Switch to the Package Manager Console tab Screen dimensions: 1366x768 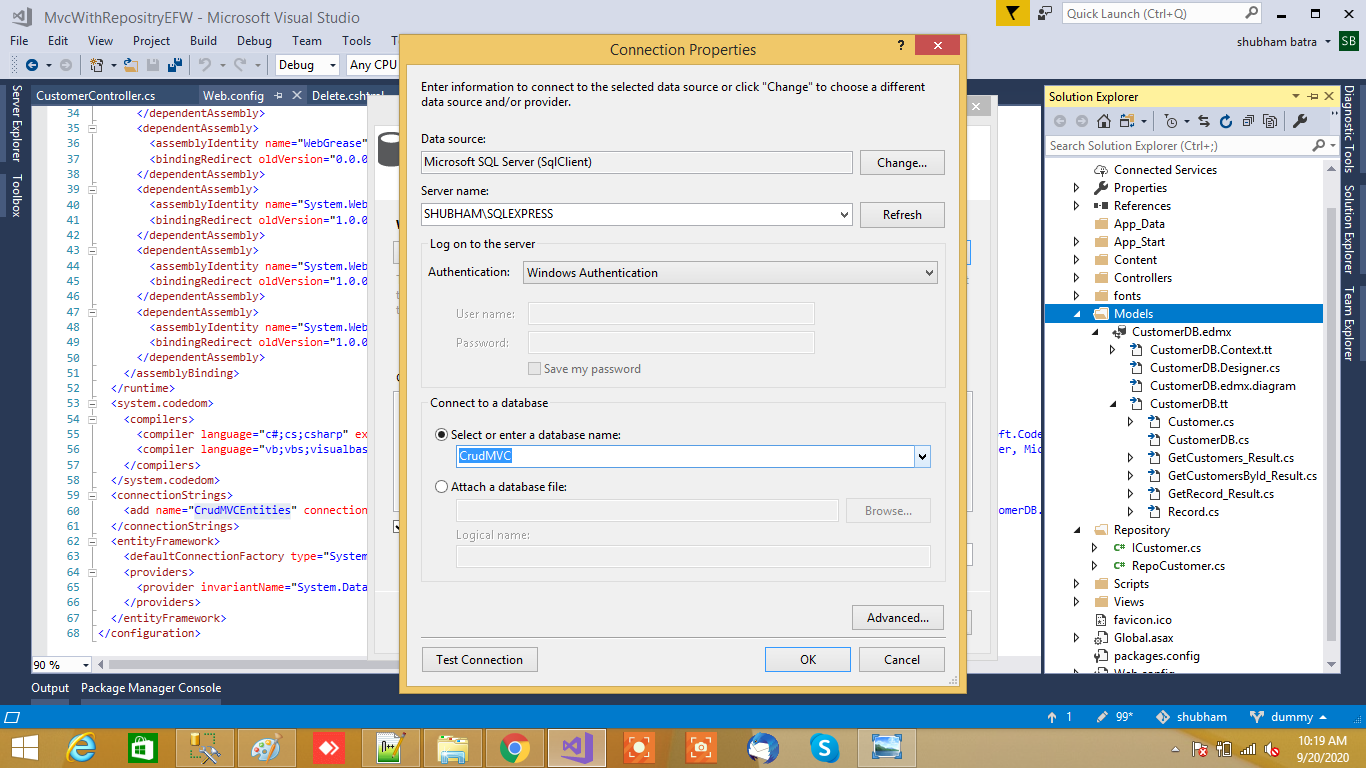point(151,688)
